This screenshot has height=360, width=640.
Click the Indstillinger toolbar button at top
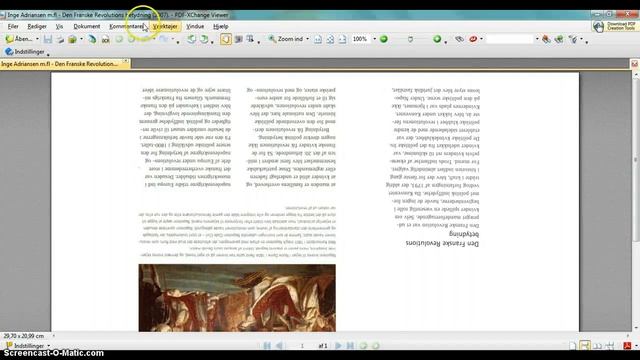coord(25,52)
